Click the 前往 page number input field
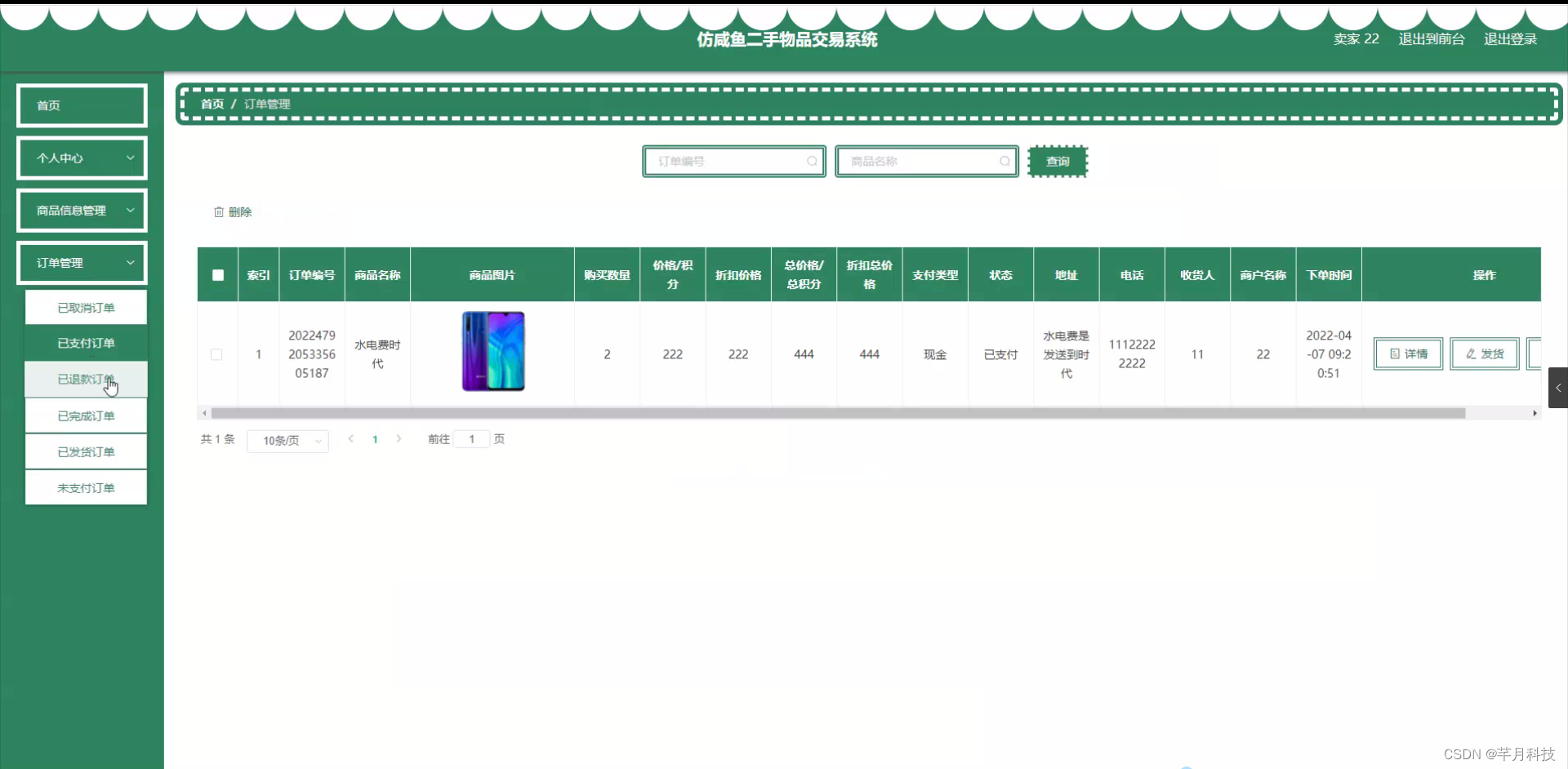Viewport: 1568px width, 769px height. (x=472, y=438)
